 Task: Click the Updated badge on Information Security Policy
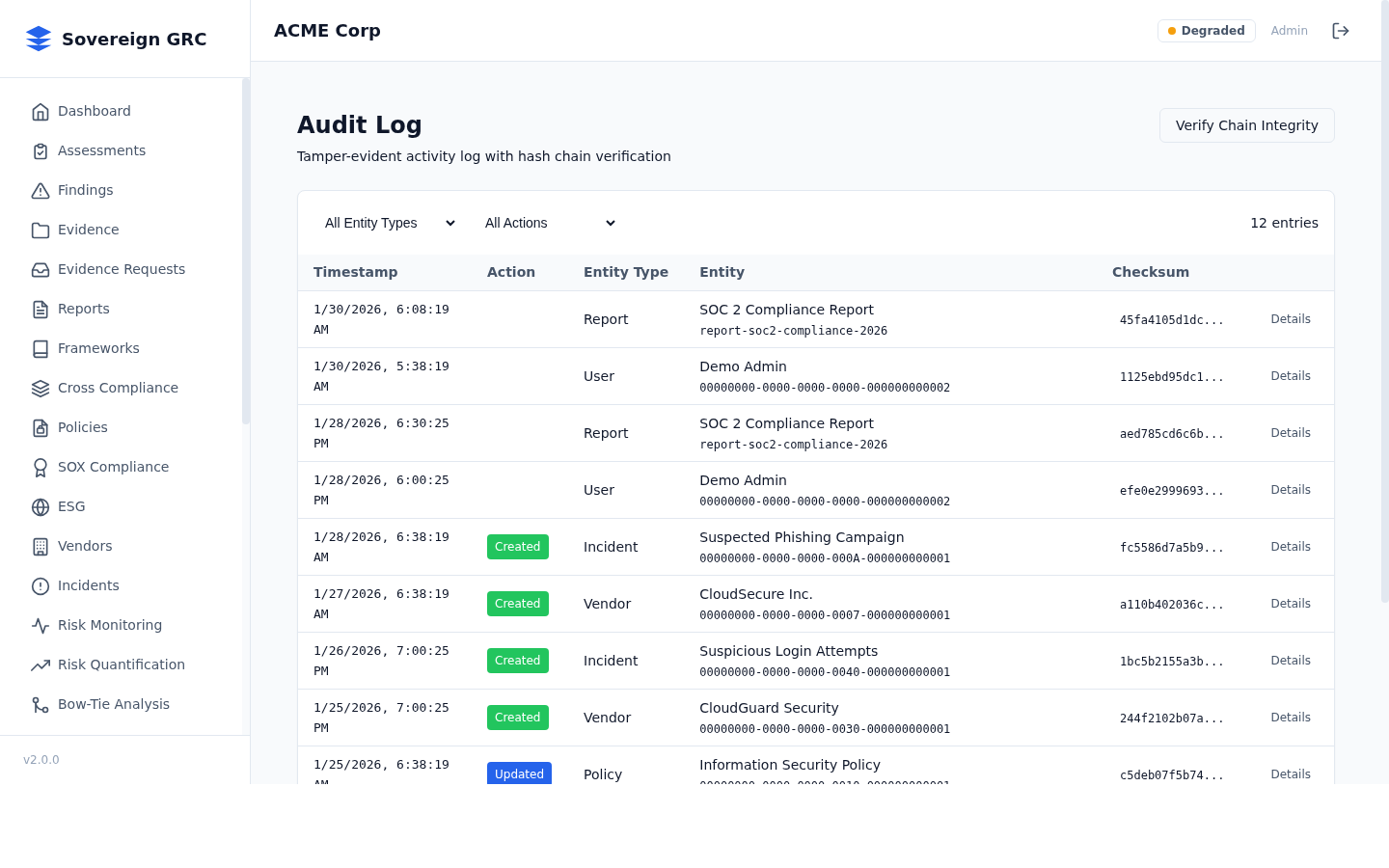(x=519, y=773)
